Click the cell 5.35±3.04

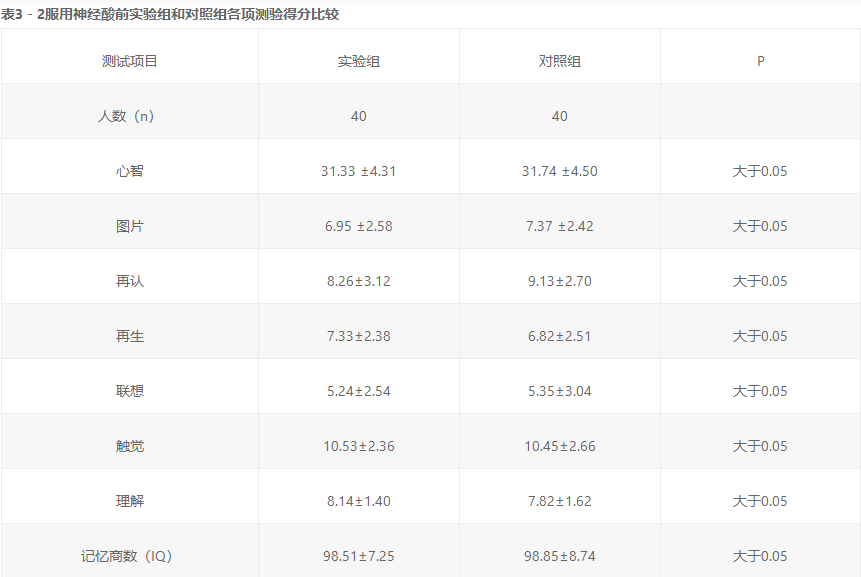pos(560,391)
